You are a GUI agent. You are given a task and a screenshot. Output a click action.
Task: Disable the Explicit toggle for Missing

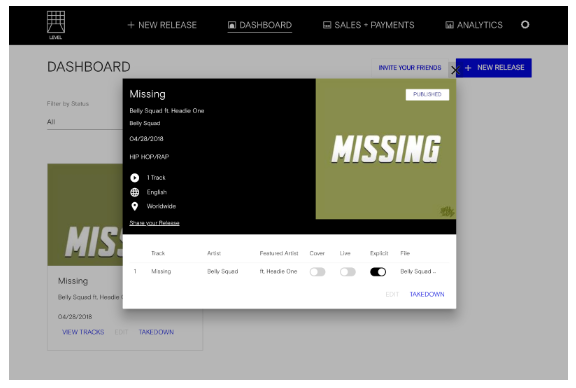pos(378,272)
